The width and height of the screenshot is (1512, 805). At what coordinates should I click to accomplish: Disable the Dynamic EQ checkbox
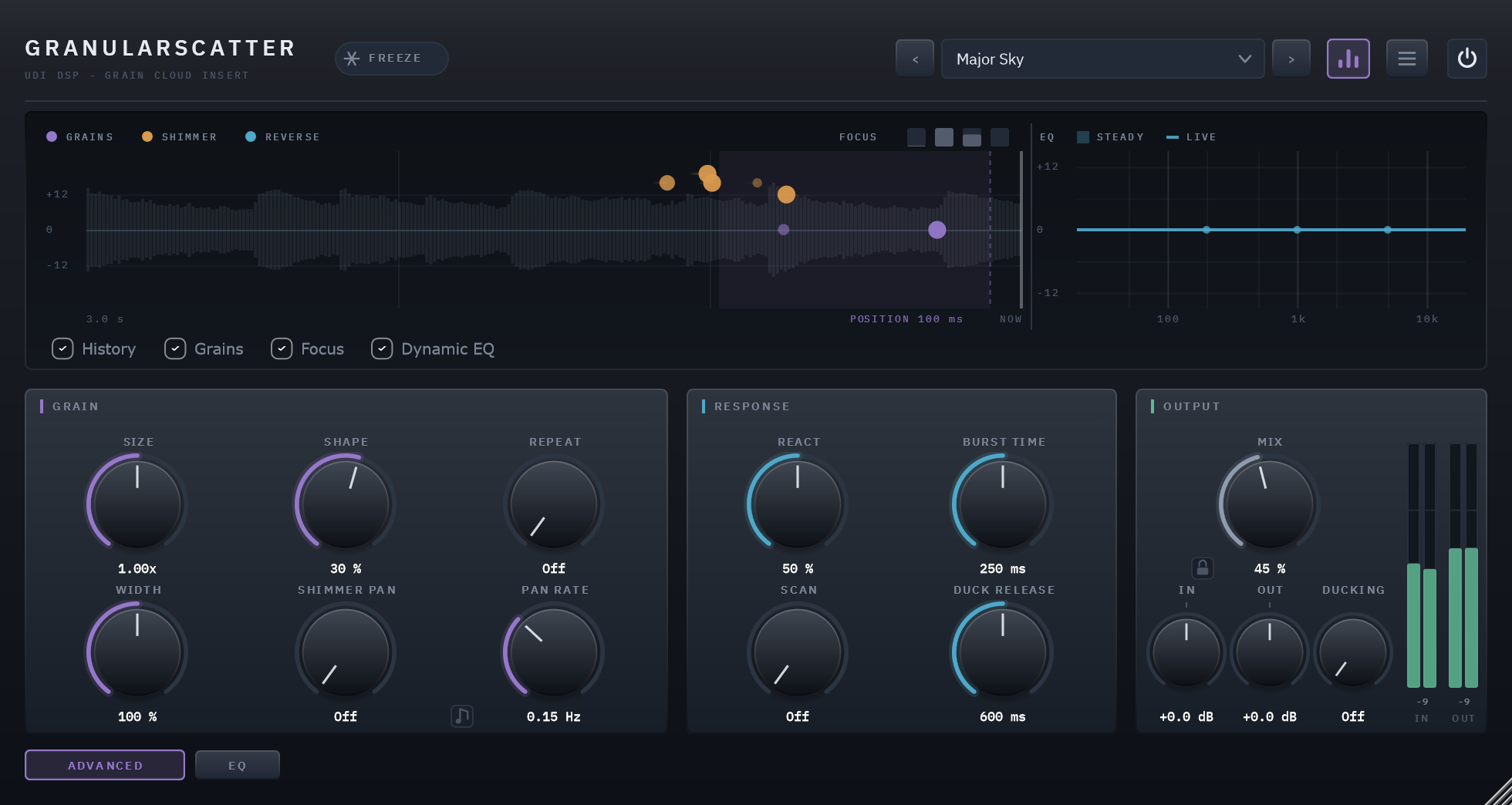point(382,349)
